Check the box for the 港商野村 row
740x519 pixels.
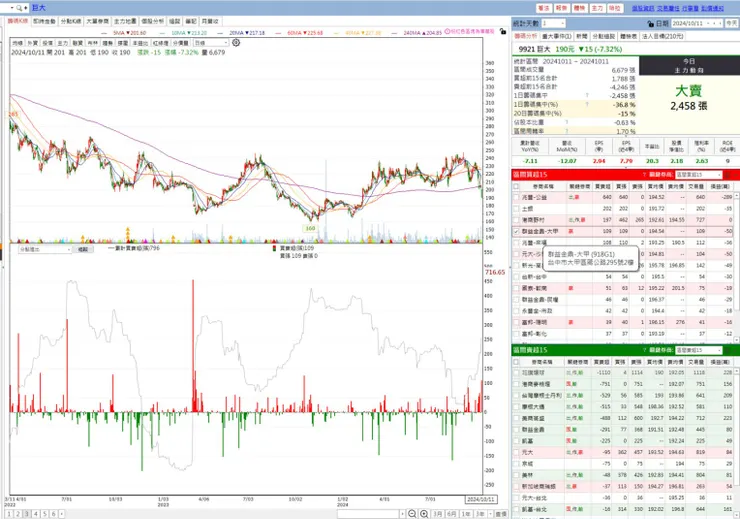point(516,220)
